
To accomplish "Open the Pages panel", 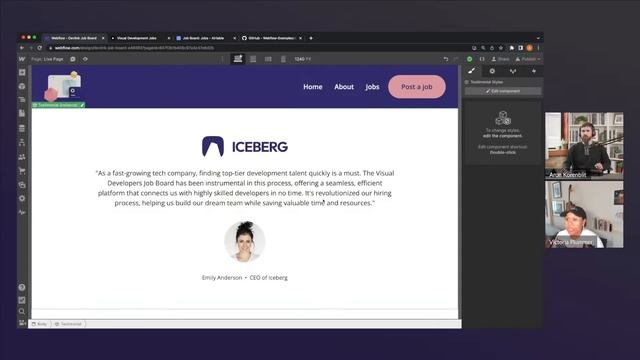I will coord(22,113).
